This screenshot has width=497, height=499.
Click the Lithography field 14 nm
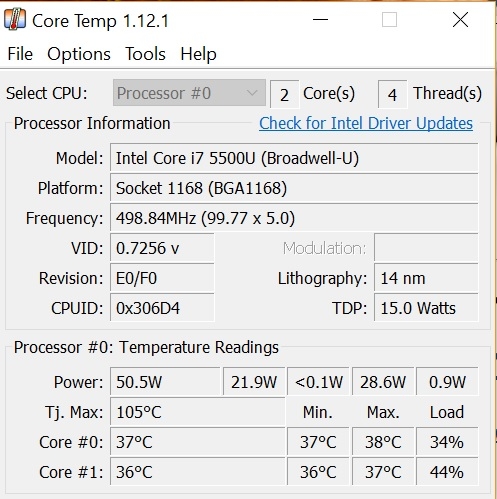pyautogui.click(x=426, y=278)
